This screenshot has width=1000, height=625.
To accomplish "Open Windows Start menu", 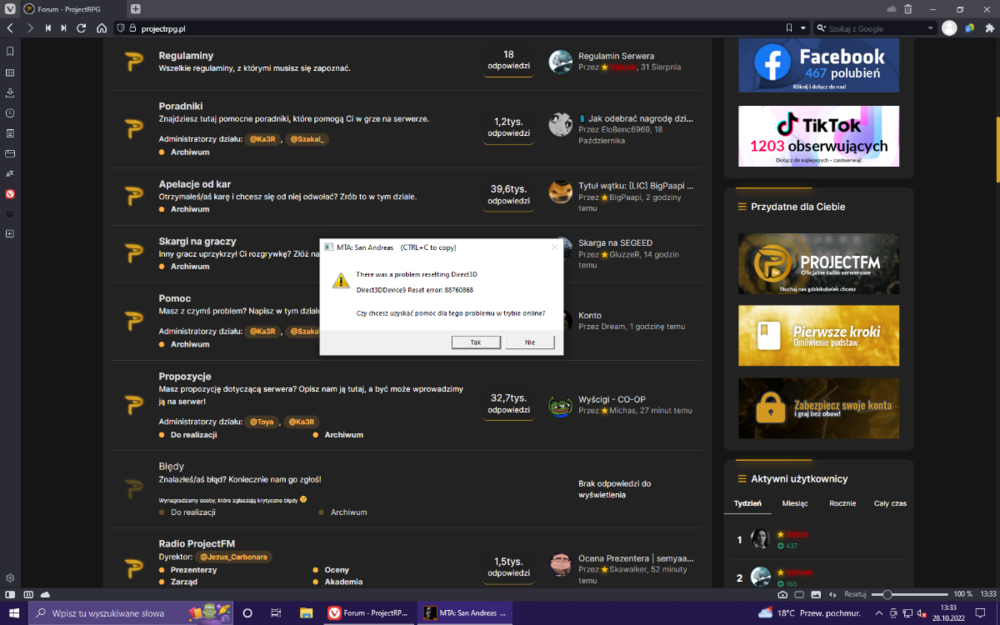I will click(13, 613).
